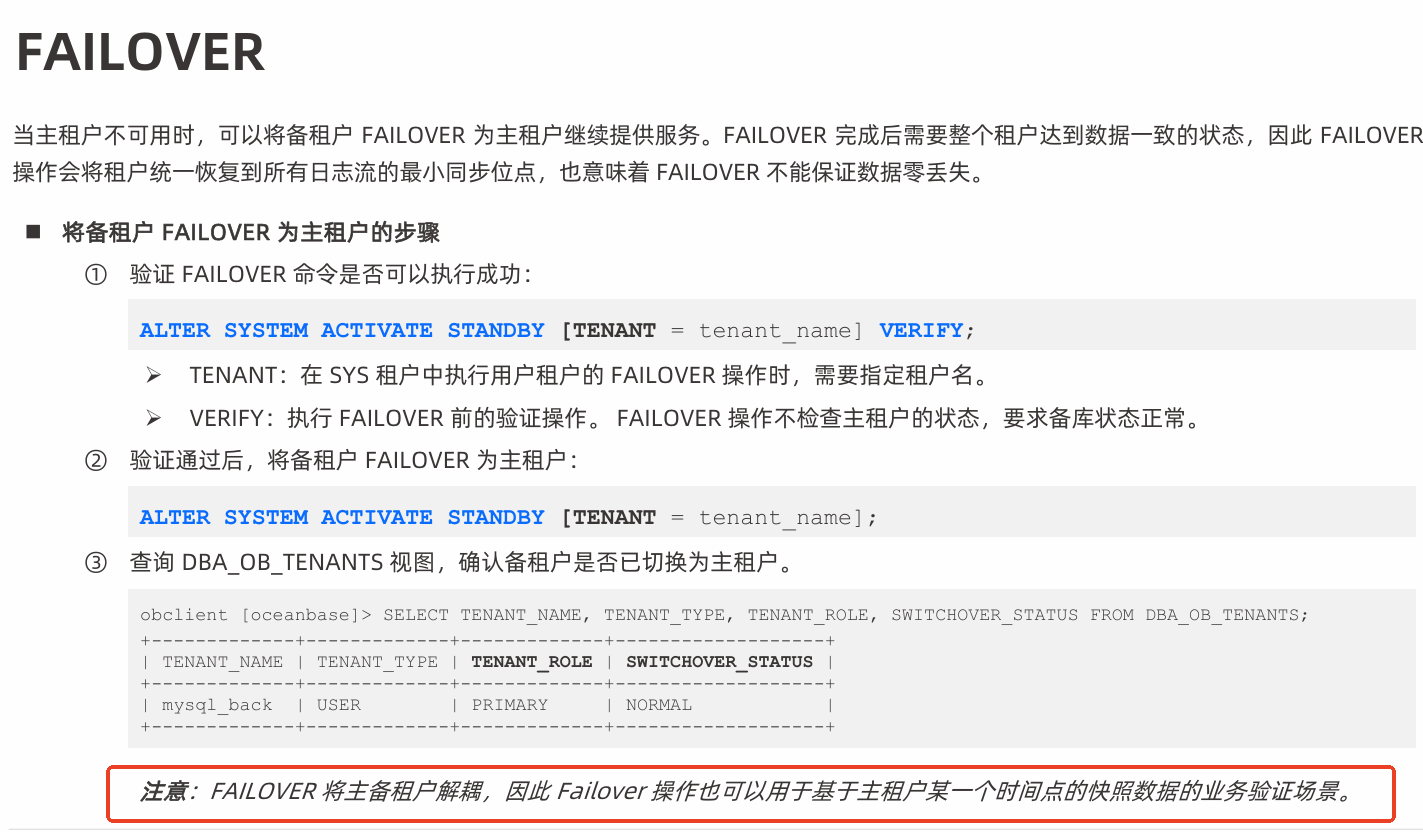
Task: Click the black square bullet before the steps title
Action: pyautogui.click(x=33, y=233)
